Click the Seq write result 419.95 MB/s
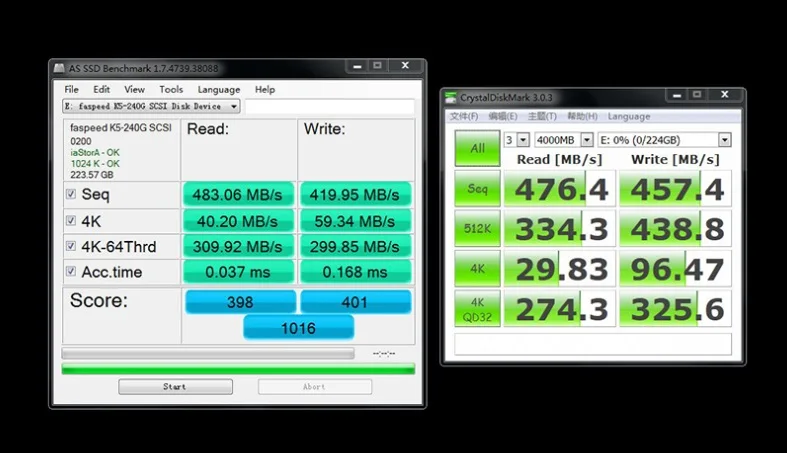 point(355,195)
